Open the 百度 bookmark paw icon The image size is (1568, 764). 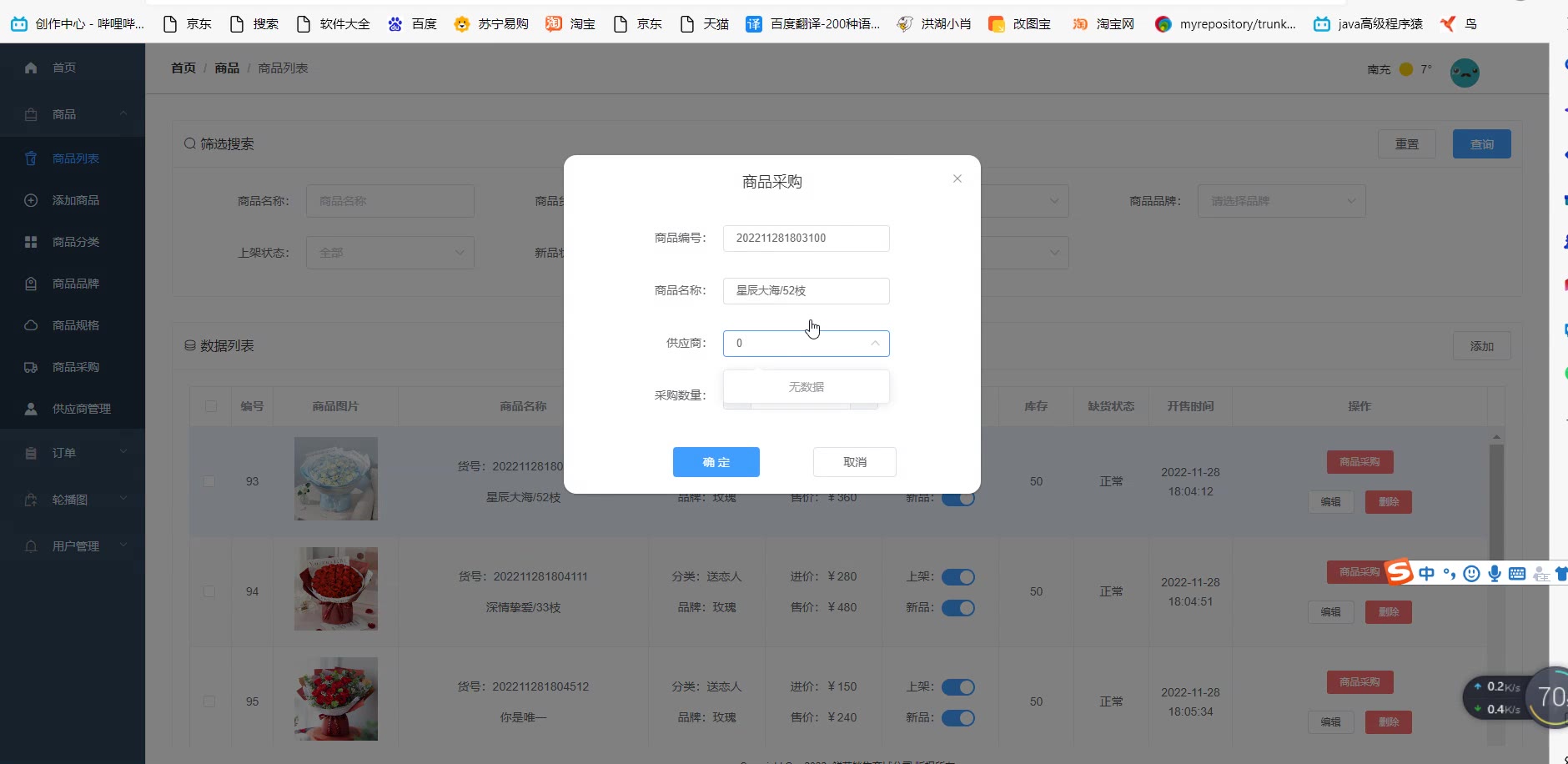[x=395, y=24]
